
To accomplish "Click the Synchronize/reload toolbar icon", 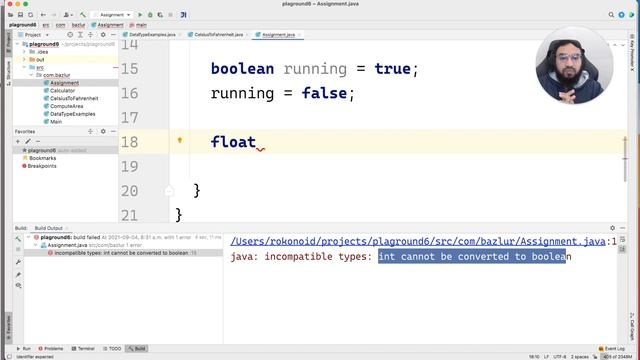I will (31, 15).
